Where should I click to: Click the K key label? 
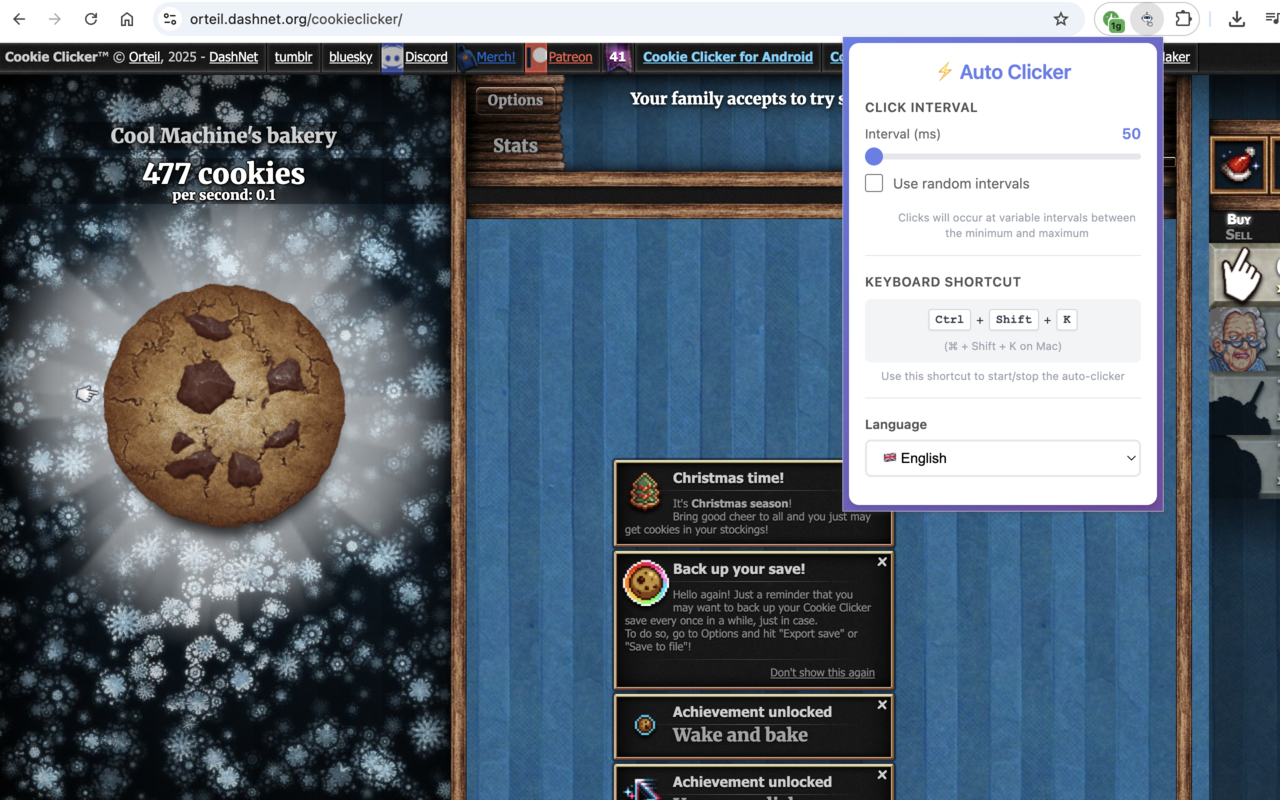(1067, 320)
